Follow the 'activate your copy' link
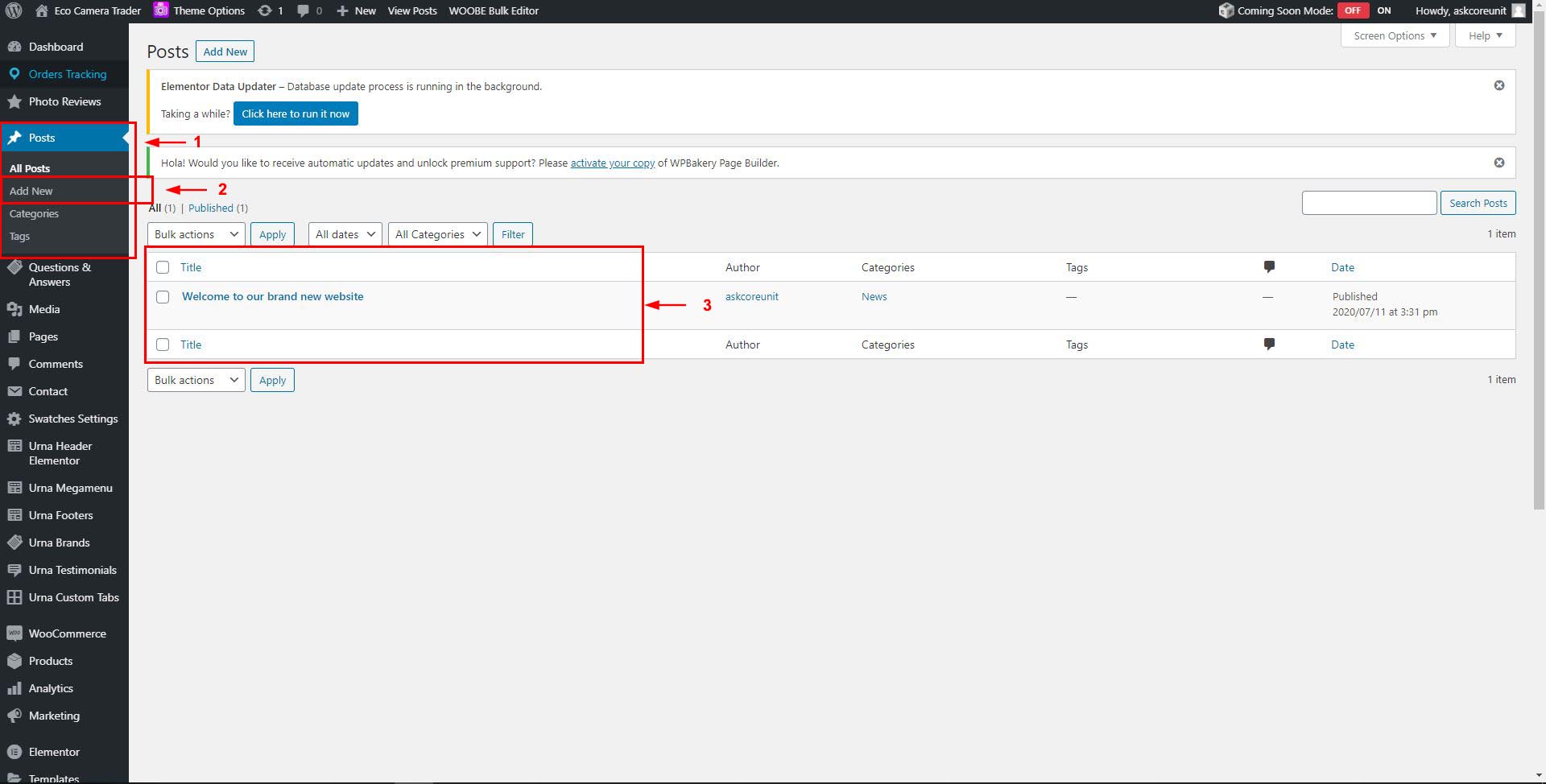 612,163
